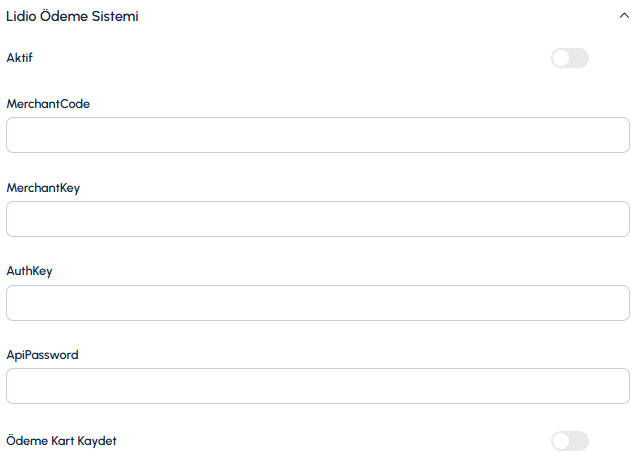This screenshot has width=636, height=464.
Task: Click the AuthKey field label
Action: 30,271
